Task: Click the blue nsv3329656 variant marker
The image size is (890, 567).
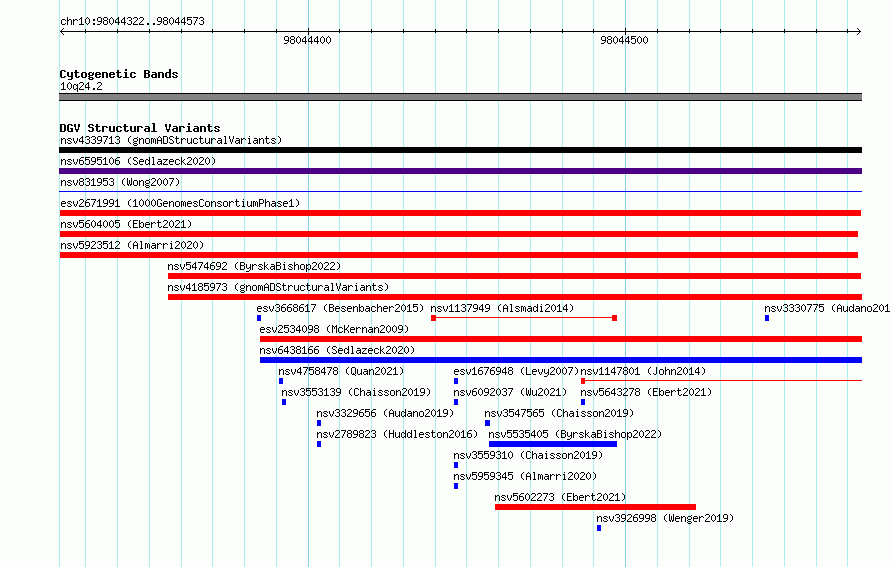Action: pyautogui.click(x=319, y=423)
